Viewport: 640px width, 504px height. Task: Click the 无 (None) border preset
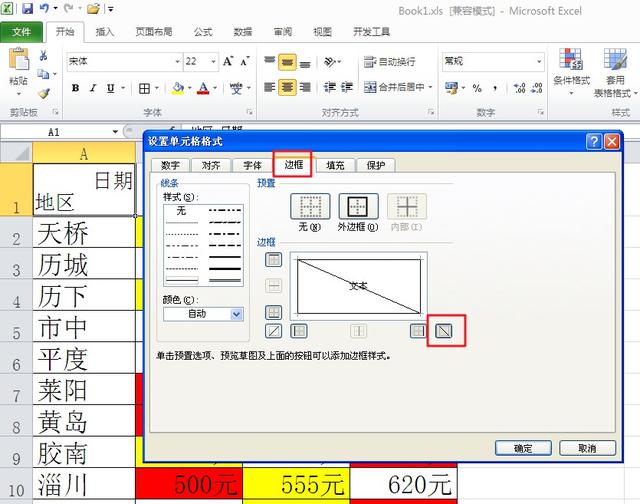[x=310, y=206]
